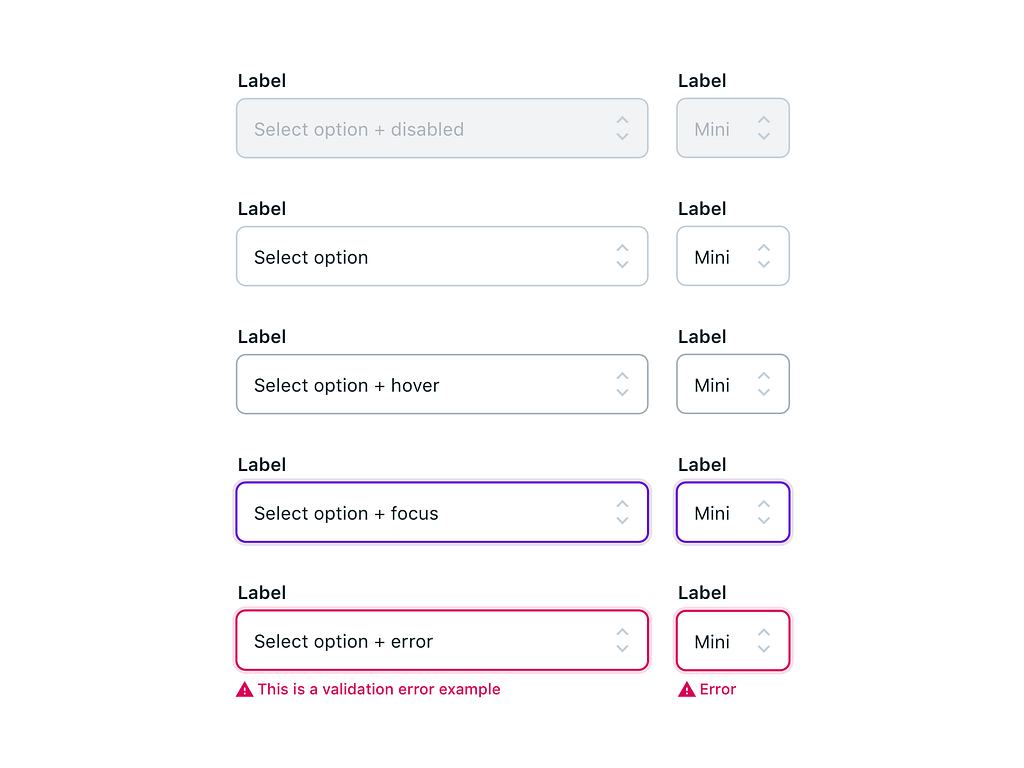
Task: Click the stepper chevrons on disabled select
Action: point(621,128)
